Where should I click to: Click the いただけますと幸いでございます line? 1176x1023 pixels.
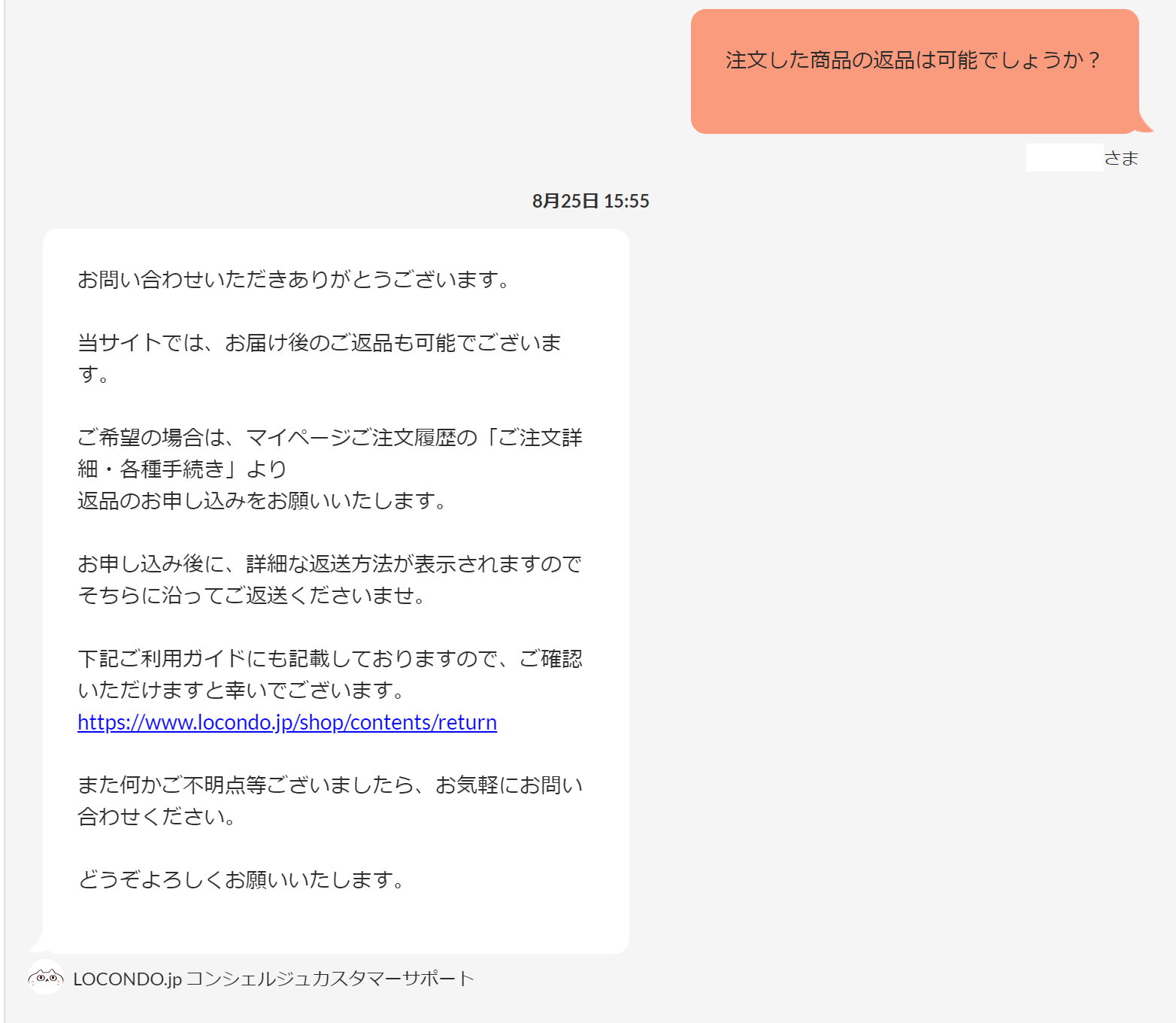pyautogui.click(x=242, y=691)
